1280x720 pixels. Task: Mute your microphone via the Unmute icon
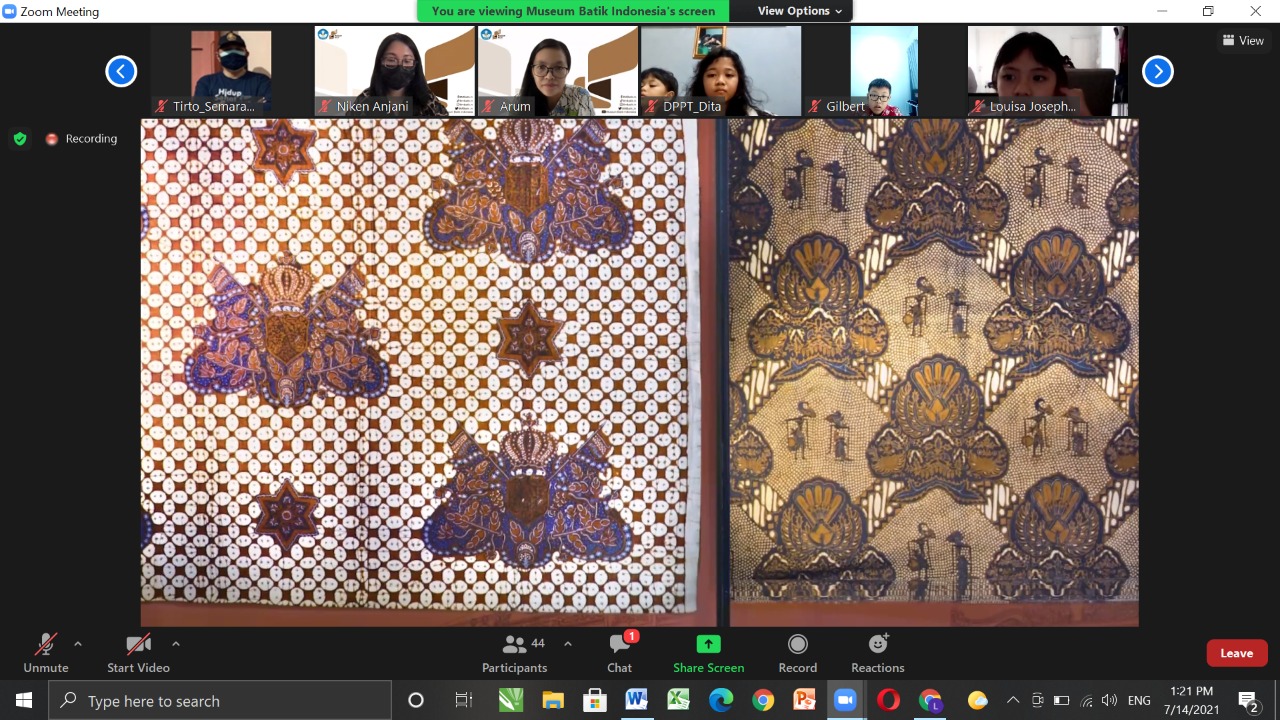tap(45, 645)
